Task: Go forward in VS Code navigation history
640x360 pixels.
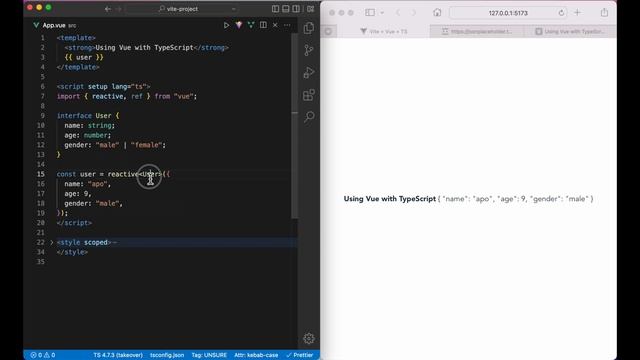Action: click(120, 9)
